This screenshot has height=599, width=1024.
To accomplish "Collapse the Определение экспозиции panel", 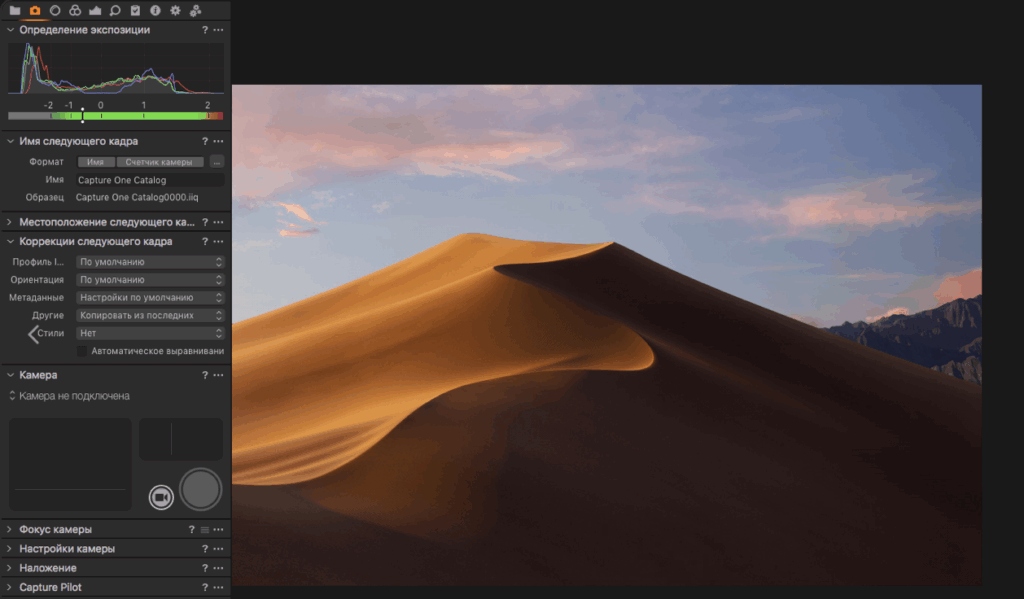I will tap(10, 30).
